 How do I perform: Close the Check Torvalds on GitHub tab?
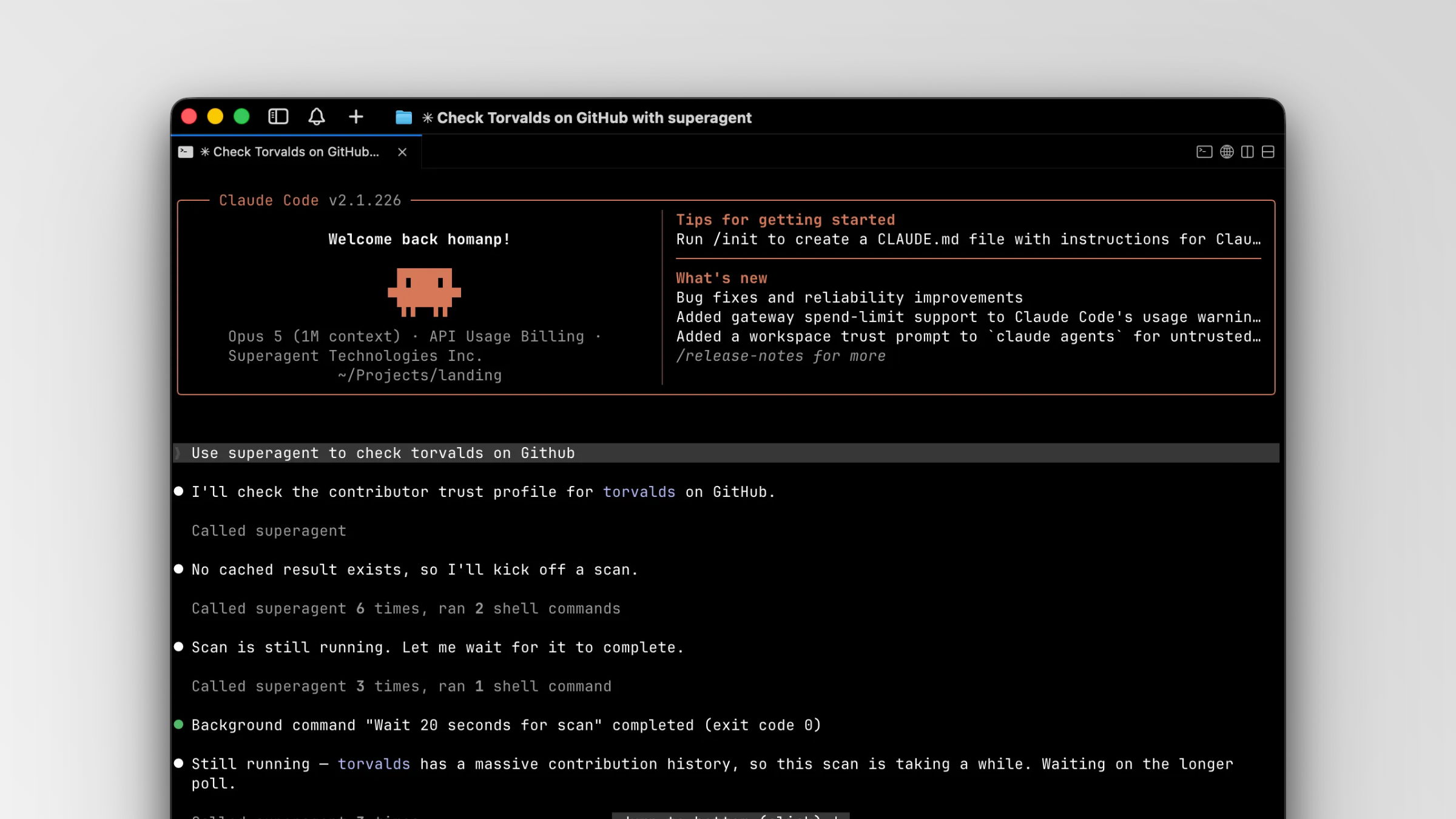[x=402, y=152]
